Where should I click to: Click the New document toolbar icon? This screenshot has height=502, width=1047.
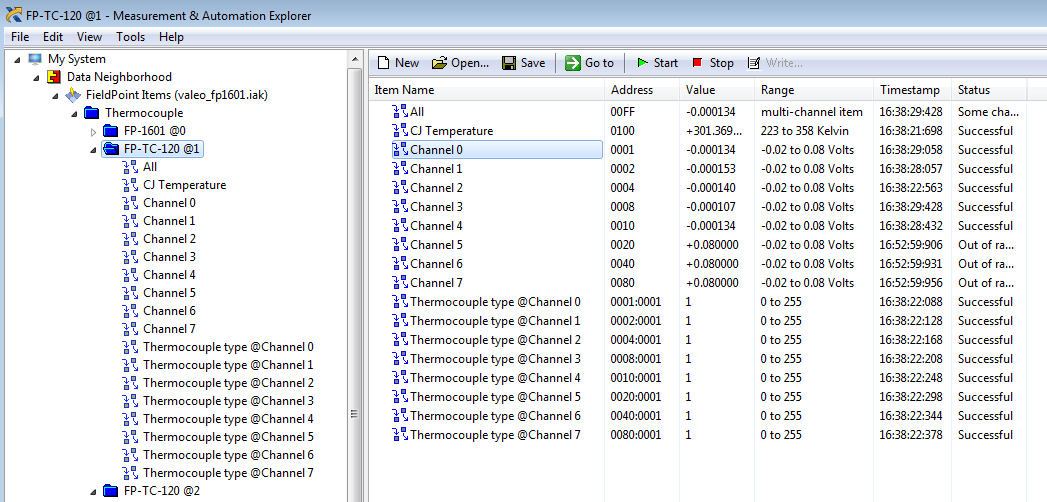(383, 63)
